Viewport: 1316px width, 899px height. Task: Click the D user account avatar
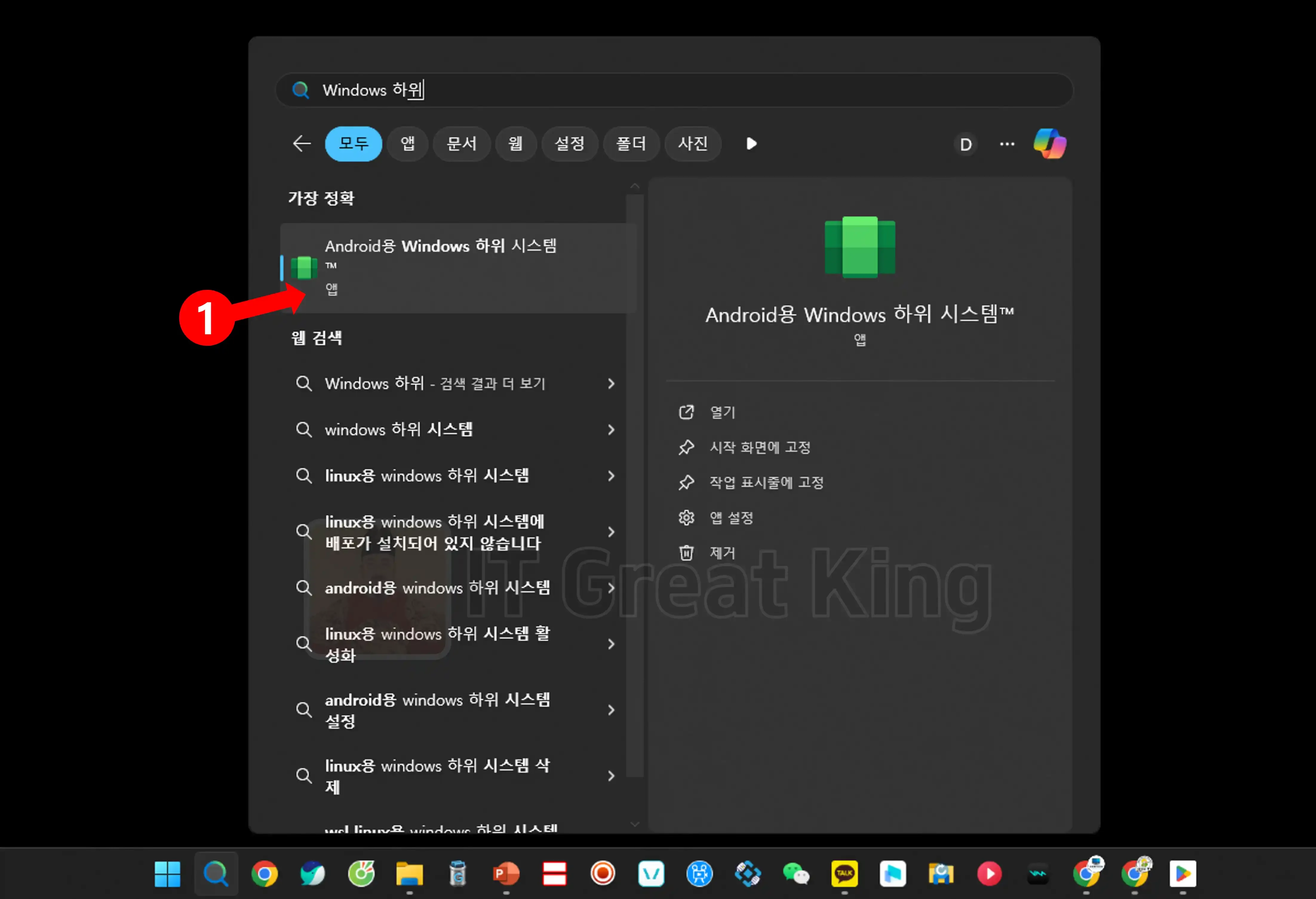[x=965, y=144]
